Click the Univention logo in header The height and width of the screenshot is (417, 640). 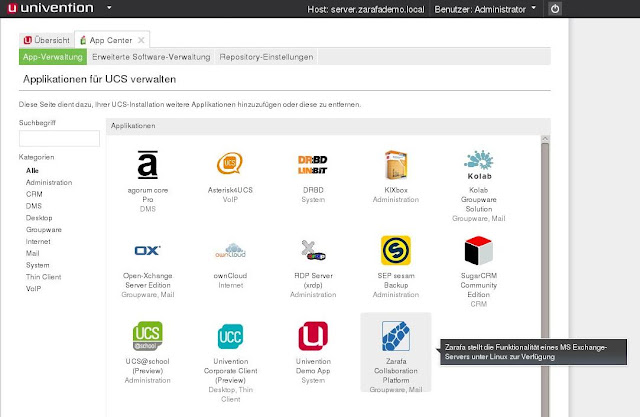[x=50, y=8]
